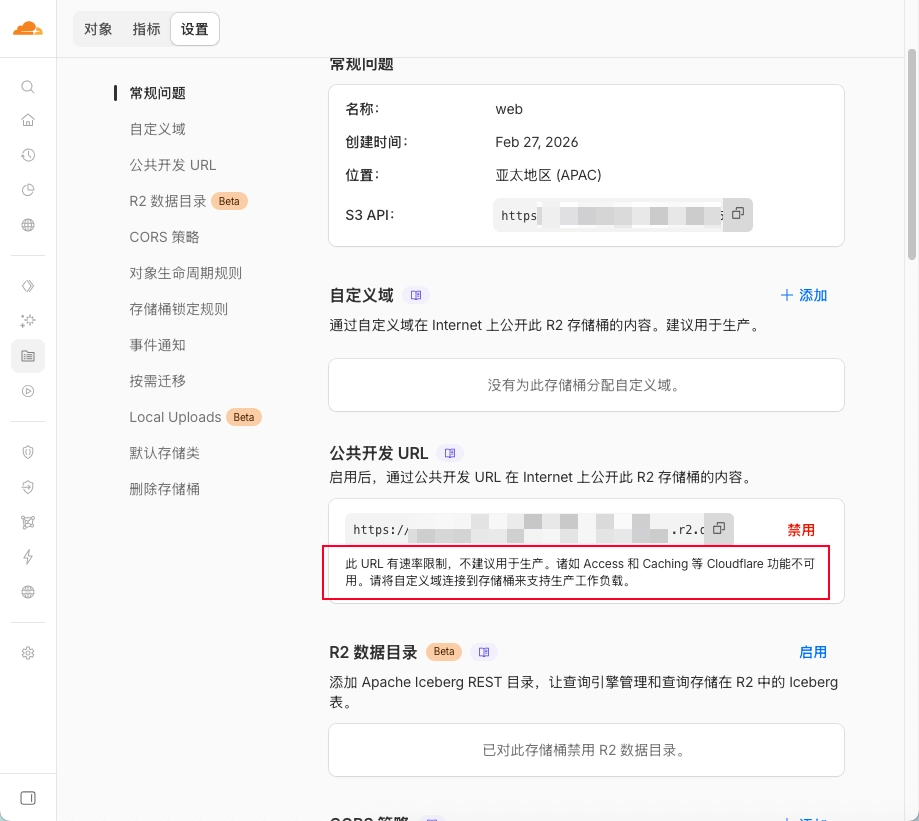Toggle sidebar collapse panel icon

(x=28, y=798)
